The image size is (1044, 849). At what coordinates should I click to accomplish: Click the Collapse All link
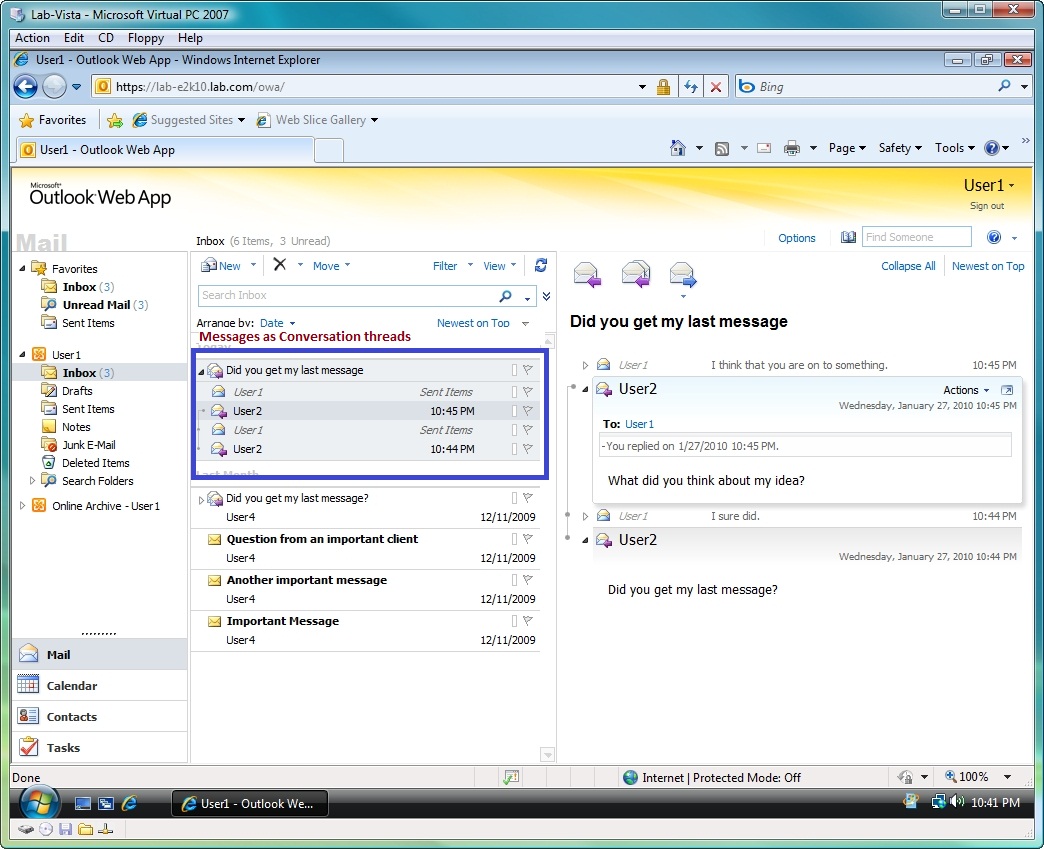point(907,266)
